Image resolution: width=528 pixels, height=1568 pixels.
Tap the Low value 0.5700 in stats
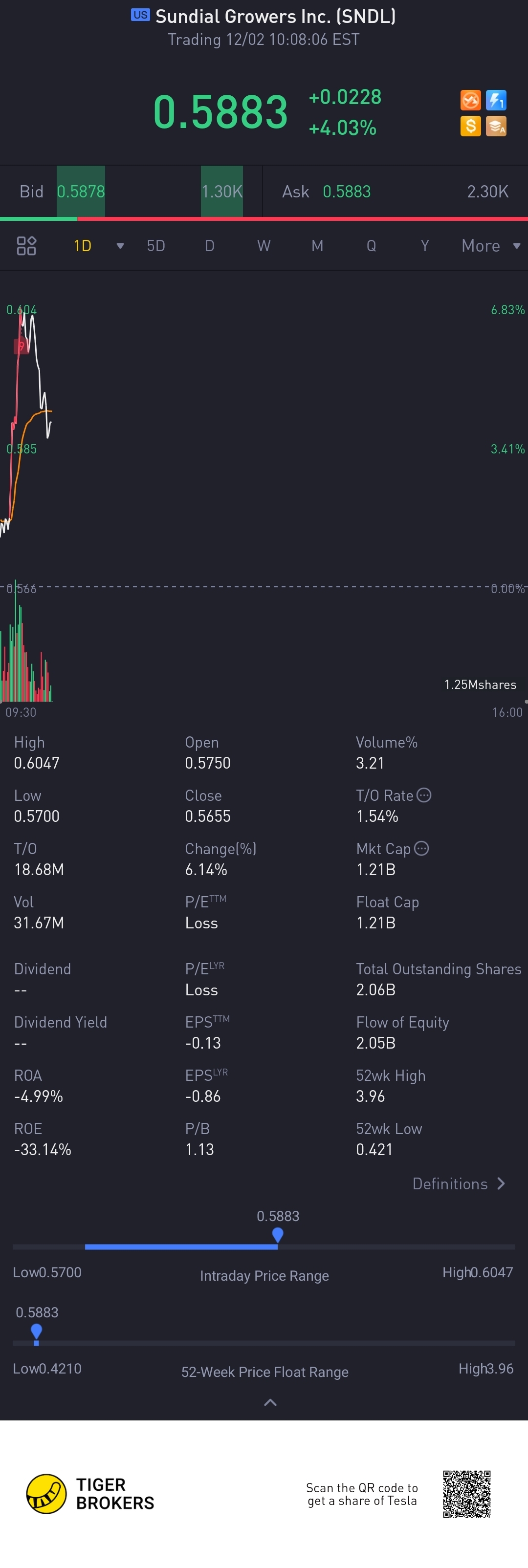tap(37, 816)
